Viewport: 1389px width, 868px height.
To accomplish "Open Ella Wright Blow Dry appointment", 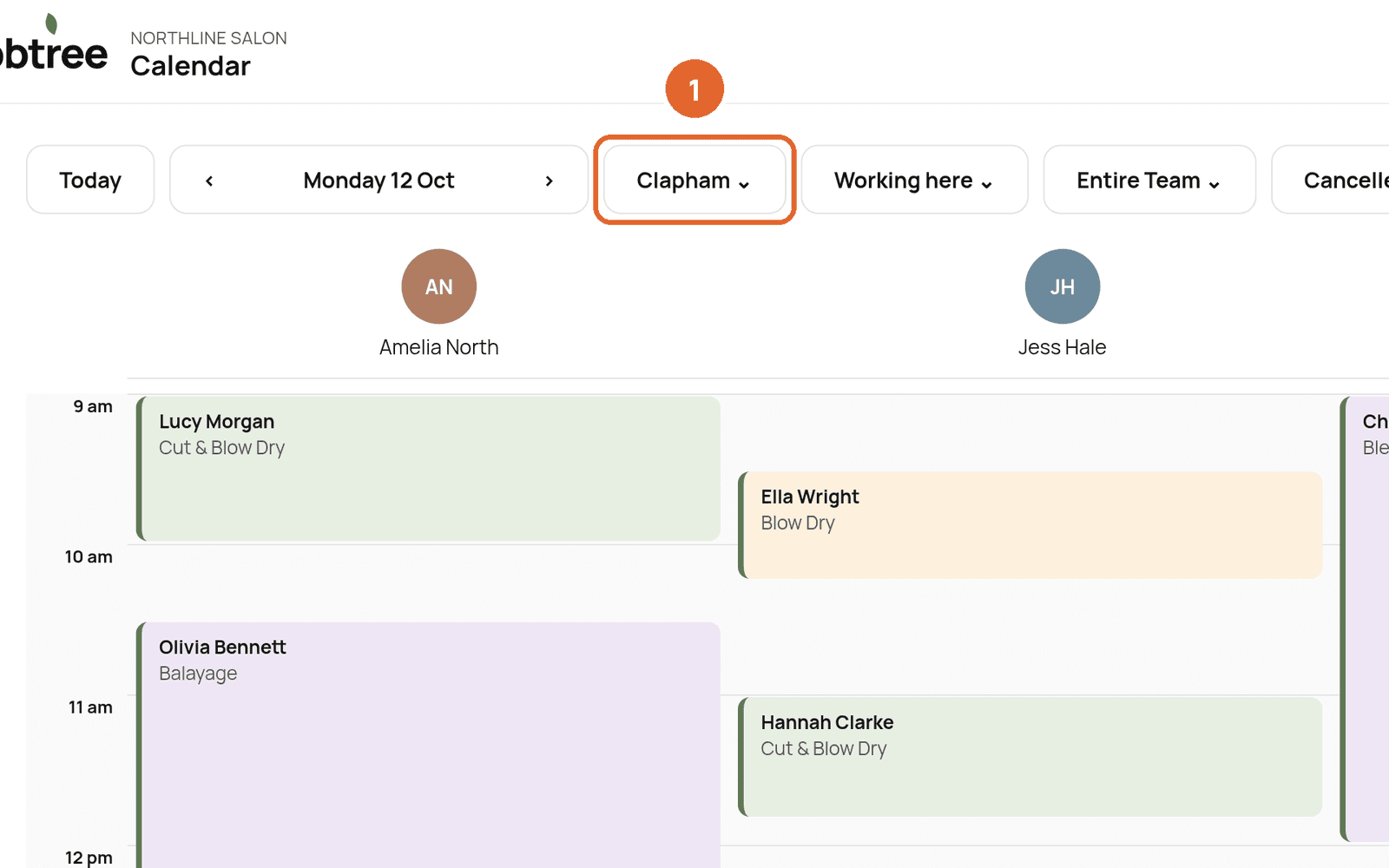I will point(1030,525).
